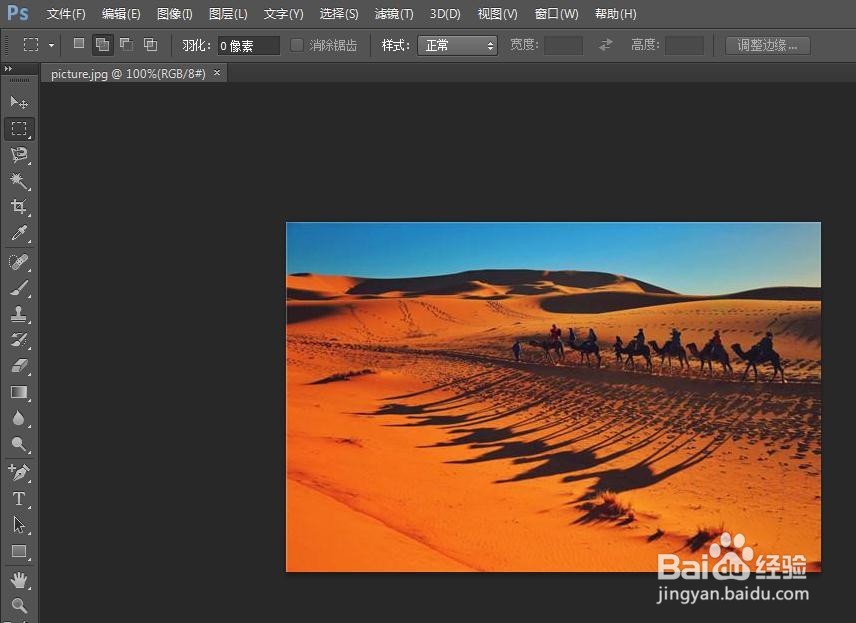Viewport: 856px width, 623px height.
Task: Toggle Add to selection mode
Action: pos(102,44)
